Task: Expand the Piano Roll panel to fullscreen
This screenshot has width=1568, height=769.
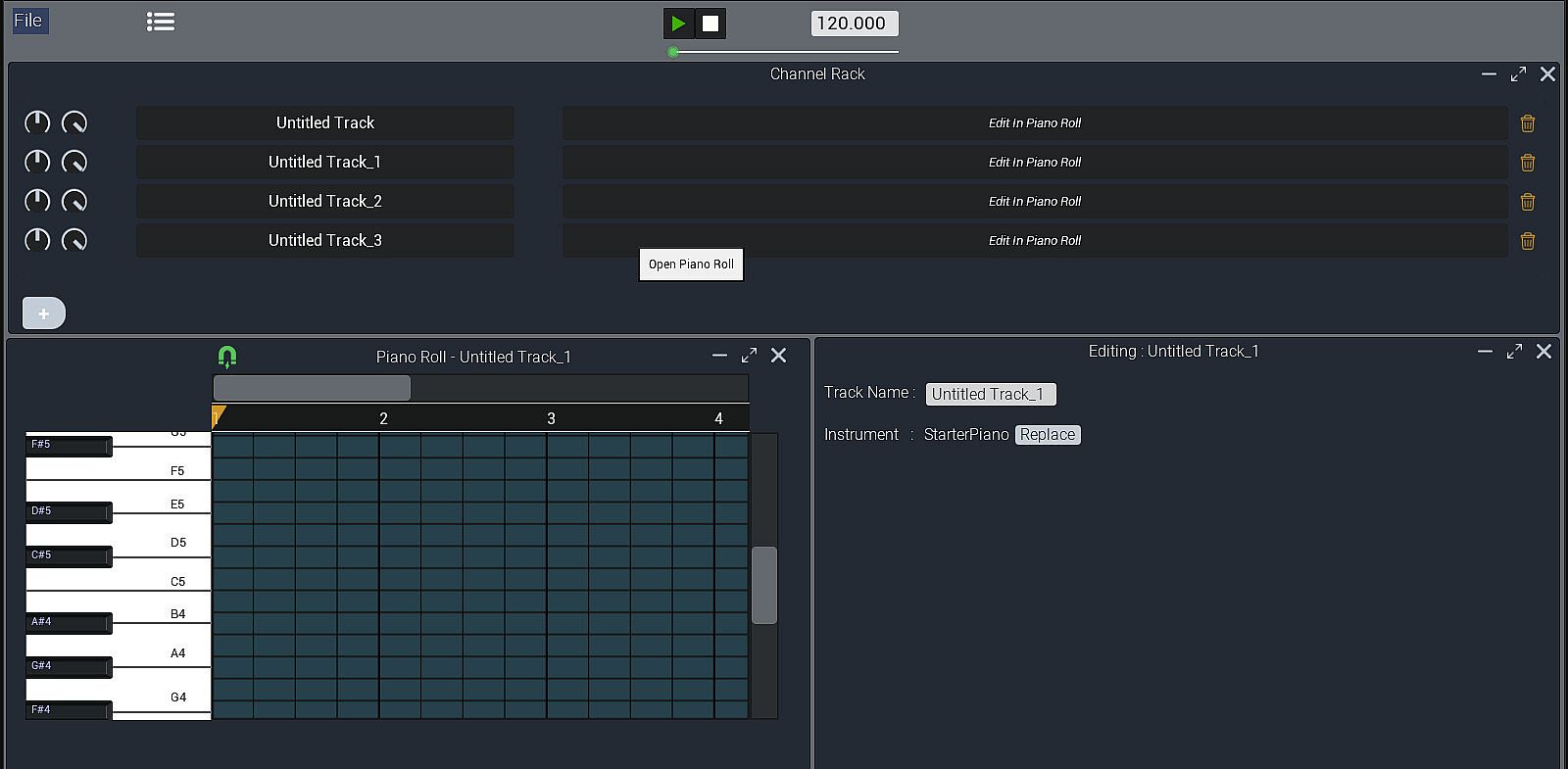Action: tap(749, 356)
